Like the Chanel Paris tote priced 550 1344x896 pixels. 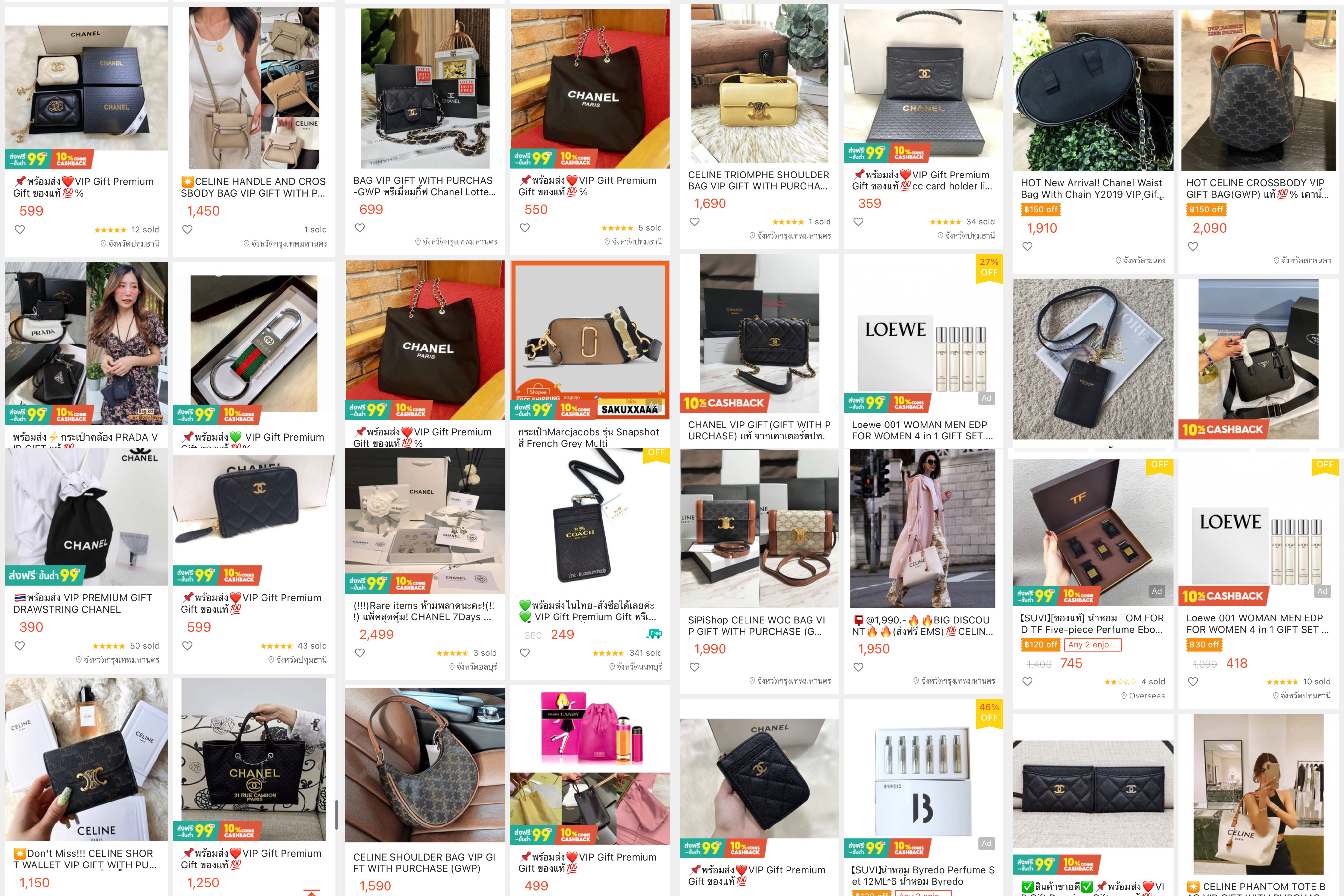pyautogui.click(x=525, y=228)
